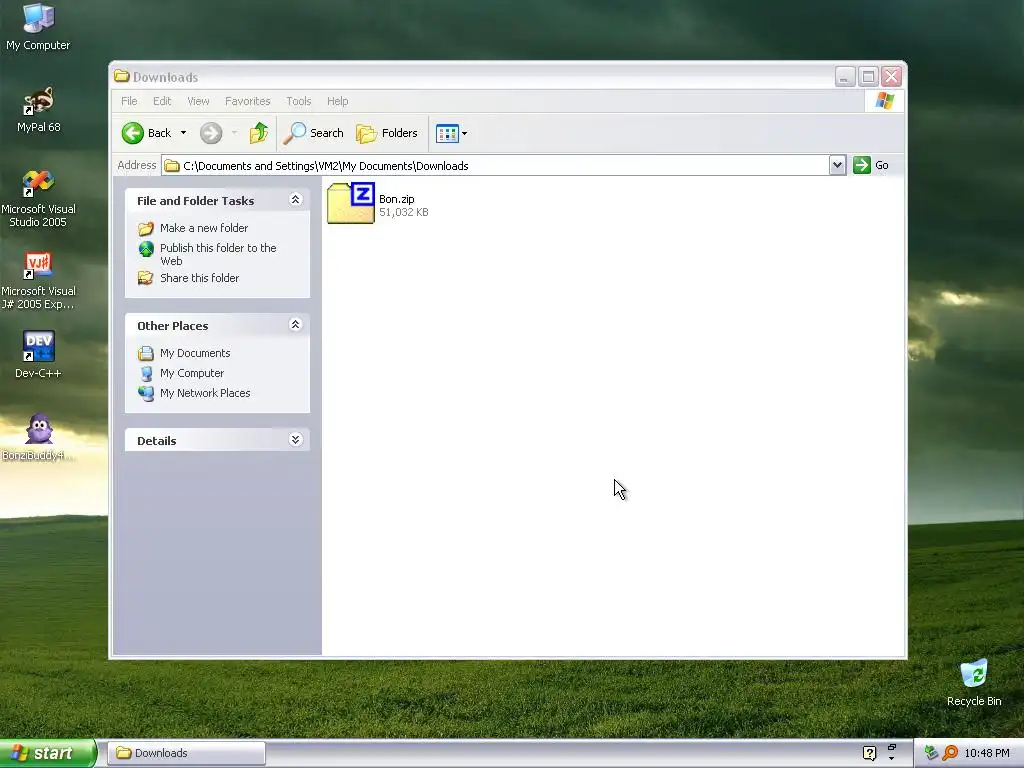Click Publish this folder to the Web
Image resolution: width=1024 pixels, height=768 pixels.
[x=218, y=254]
